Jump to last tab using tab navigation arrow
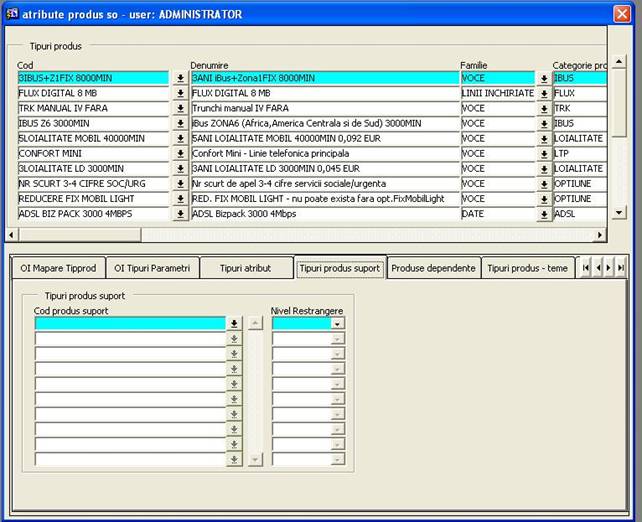 [x=621, y=268]
